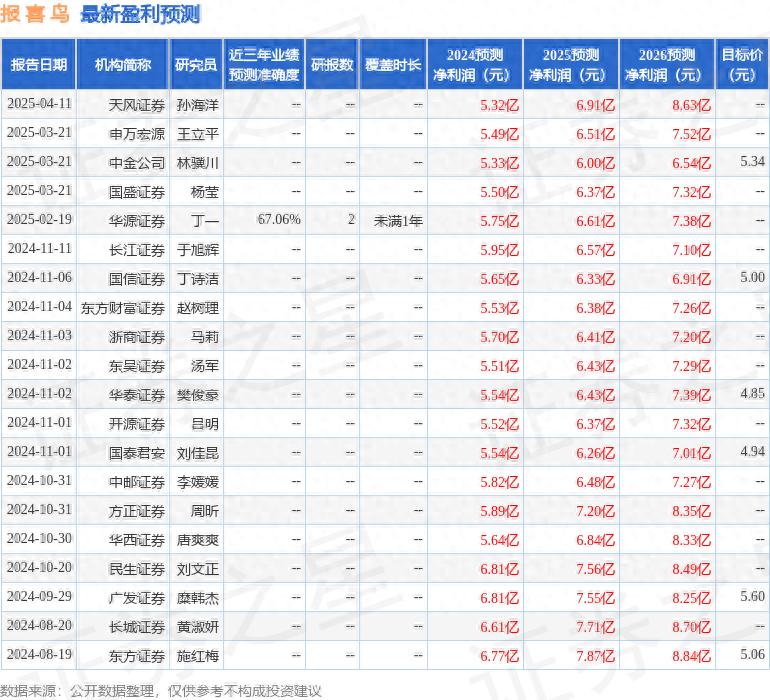Click researcher name 施红梅

point(197,655)
